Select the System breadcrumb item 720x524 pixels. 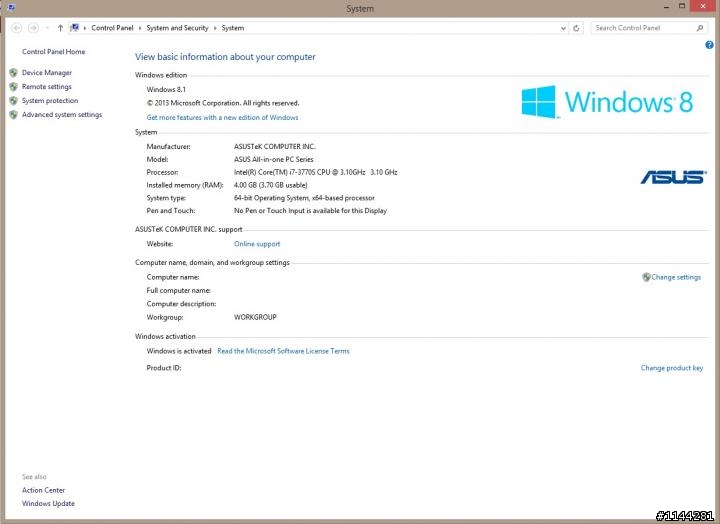coord(233,28)
